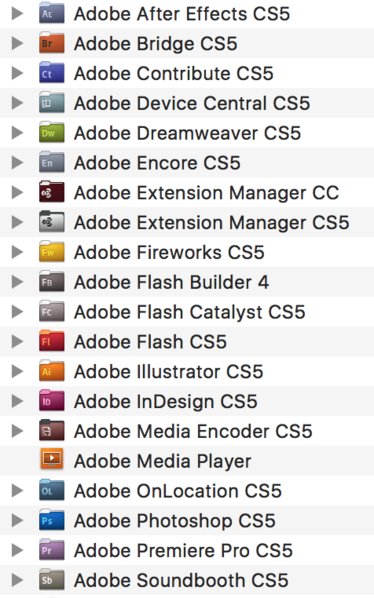Expand the Adobe Device Central CS5 disclosure triangle
The width and height of the screenshot is (374, 598).
(18, 103)
